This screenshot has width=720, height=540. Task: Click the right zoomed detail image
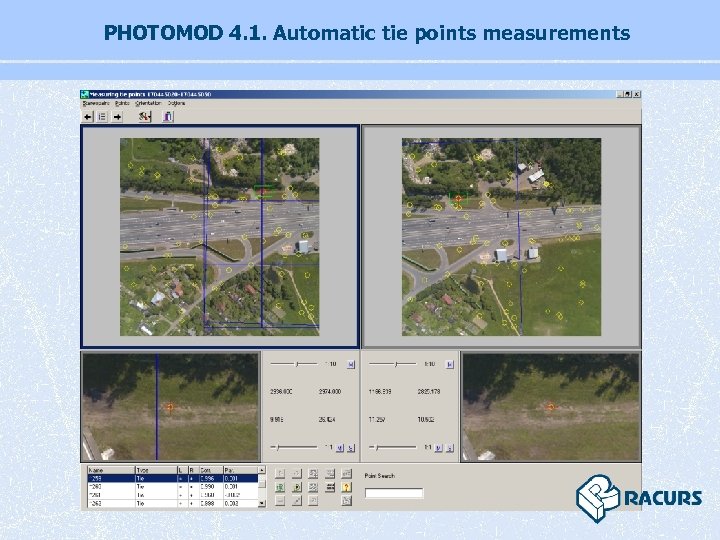[x=551, y=407]
